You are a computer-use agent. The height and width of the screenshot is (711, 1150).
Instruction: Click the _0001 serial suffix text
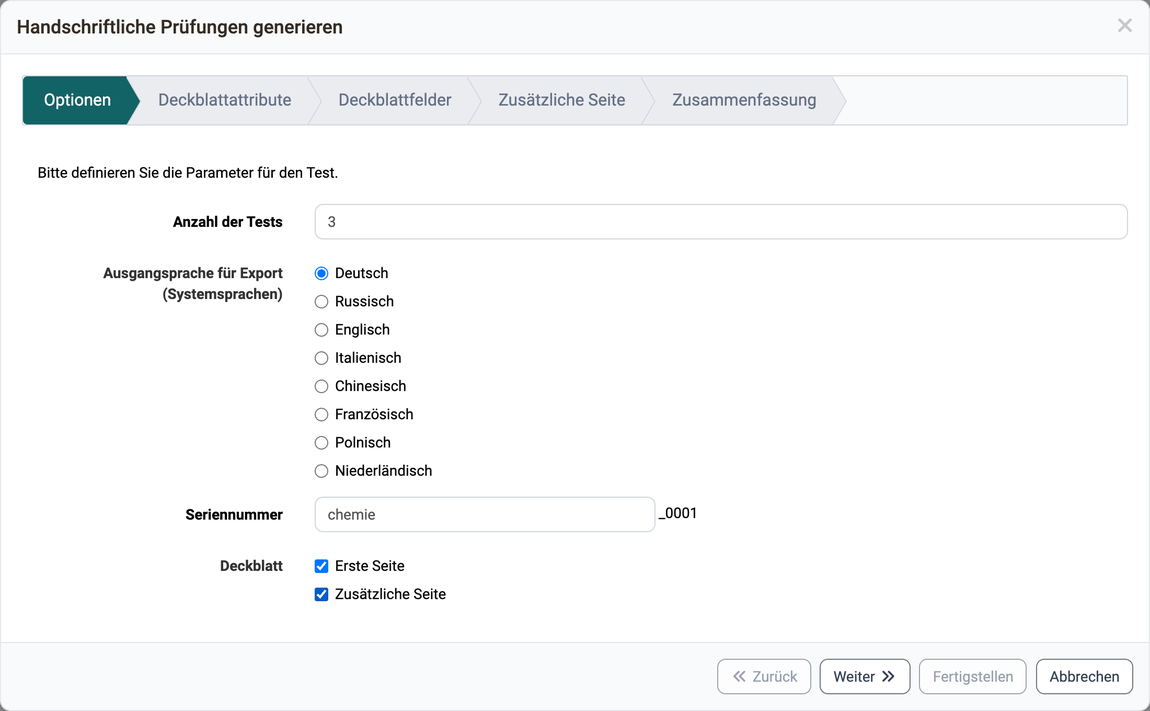pos(678,514)
